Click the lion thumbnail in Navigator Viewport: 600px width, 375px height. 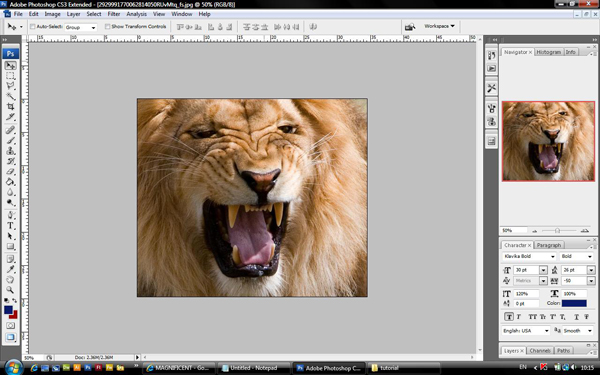pos(548,141)
